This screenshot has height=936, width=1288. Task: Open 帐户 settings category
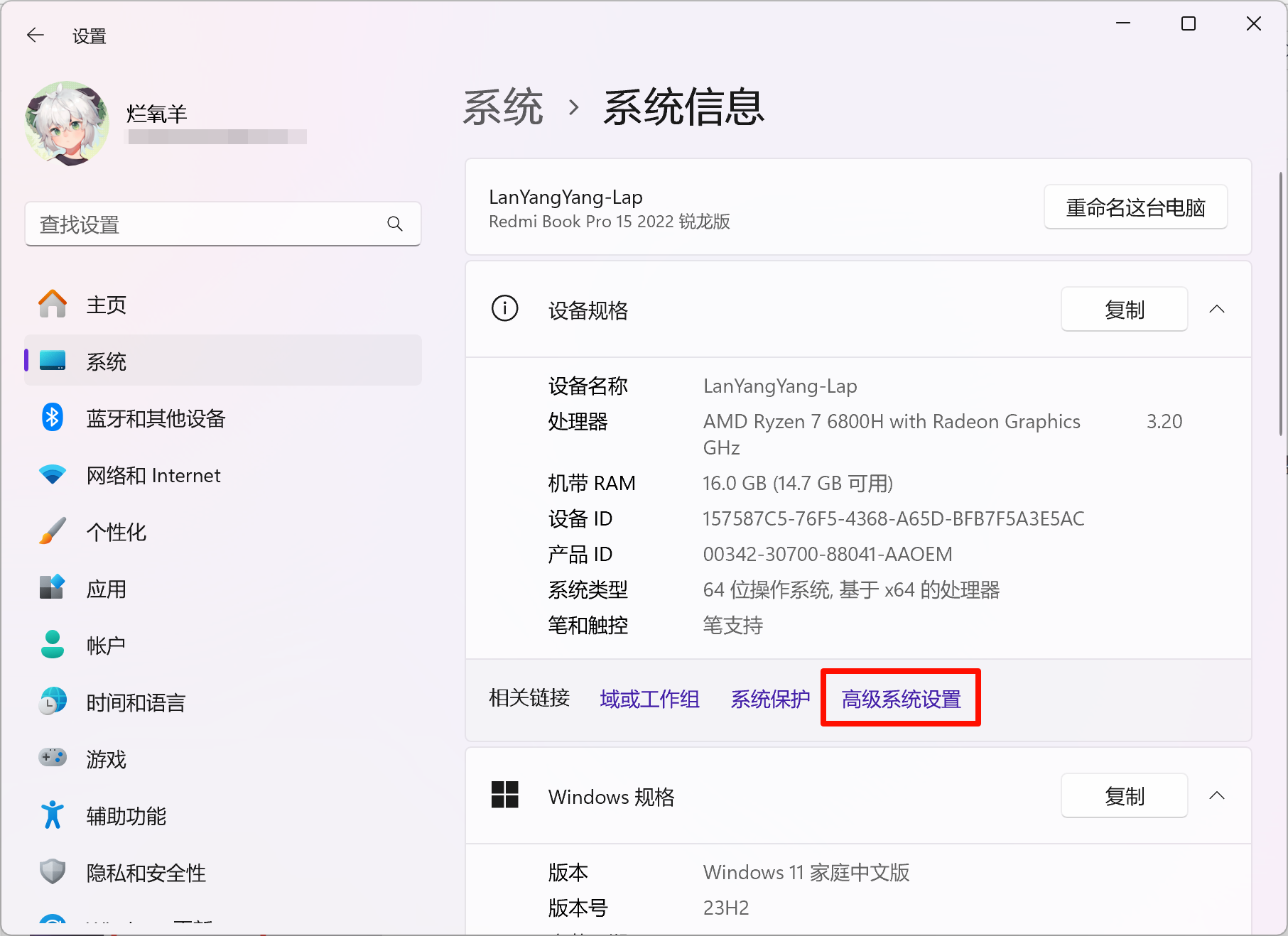click(x=105, y=646)
